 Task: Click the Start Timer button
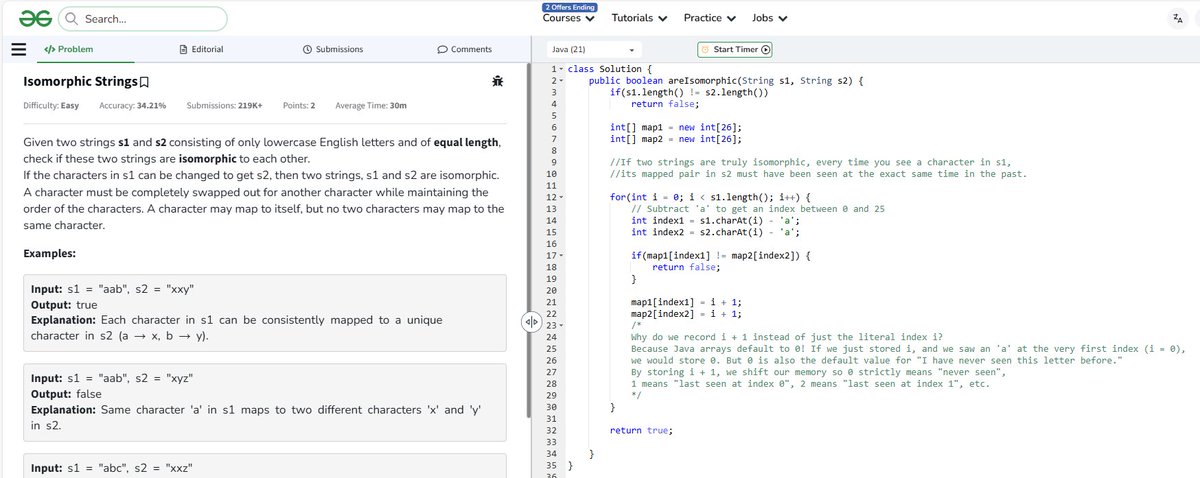coord(735,50)
